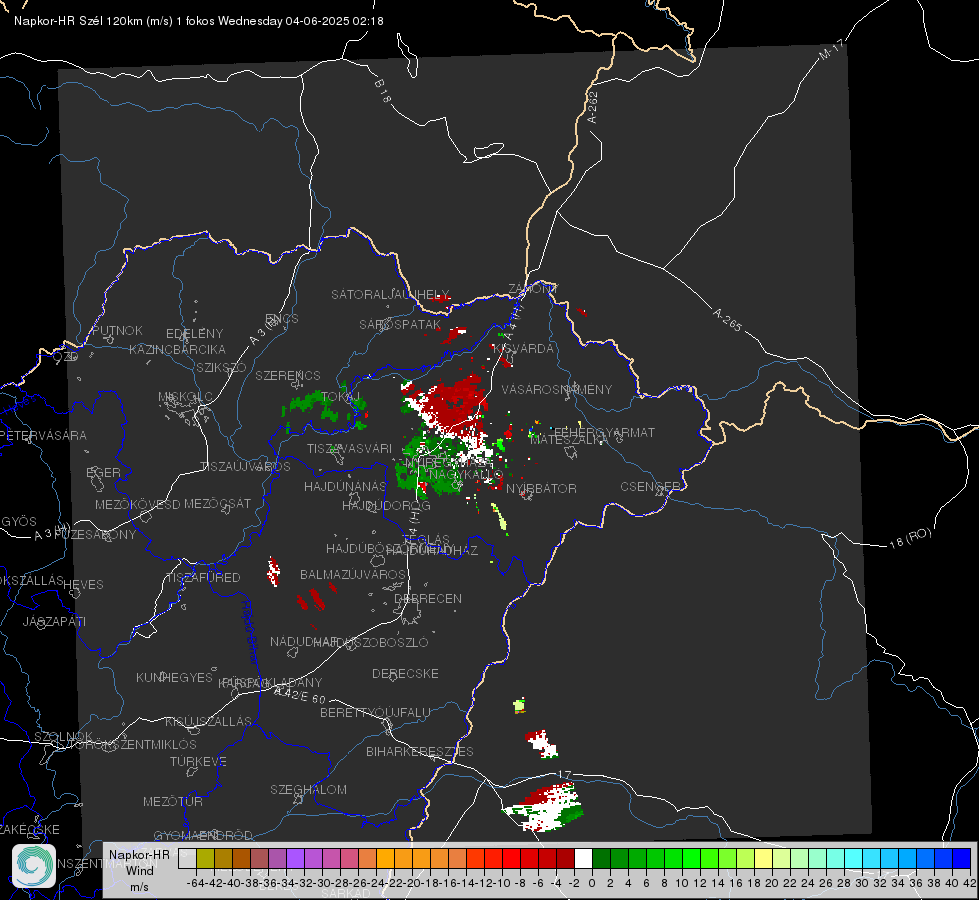The width and height of the screenshot is (979, 900).
Task: Click the 'Napkor-HR Wind m/s' legend label
Action: coord(139,870)
